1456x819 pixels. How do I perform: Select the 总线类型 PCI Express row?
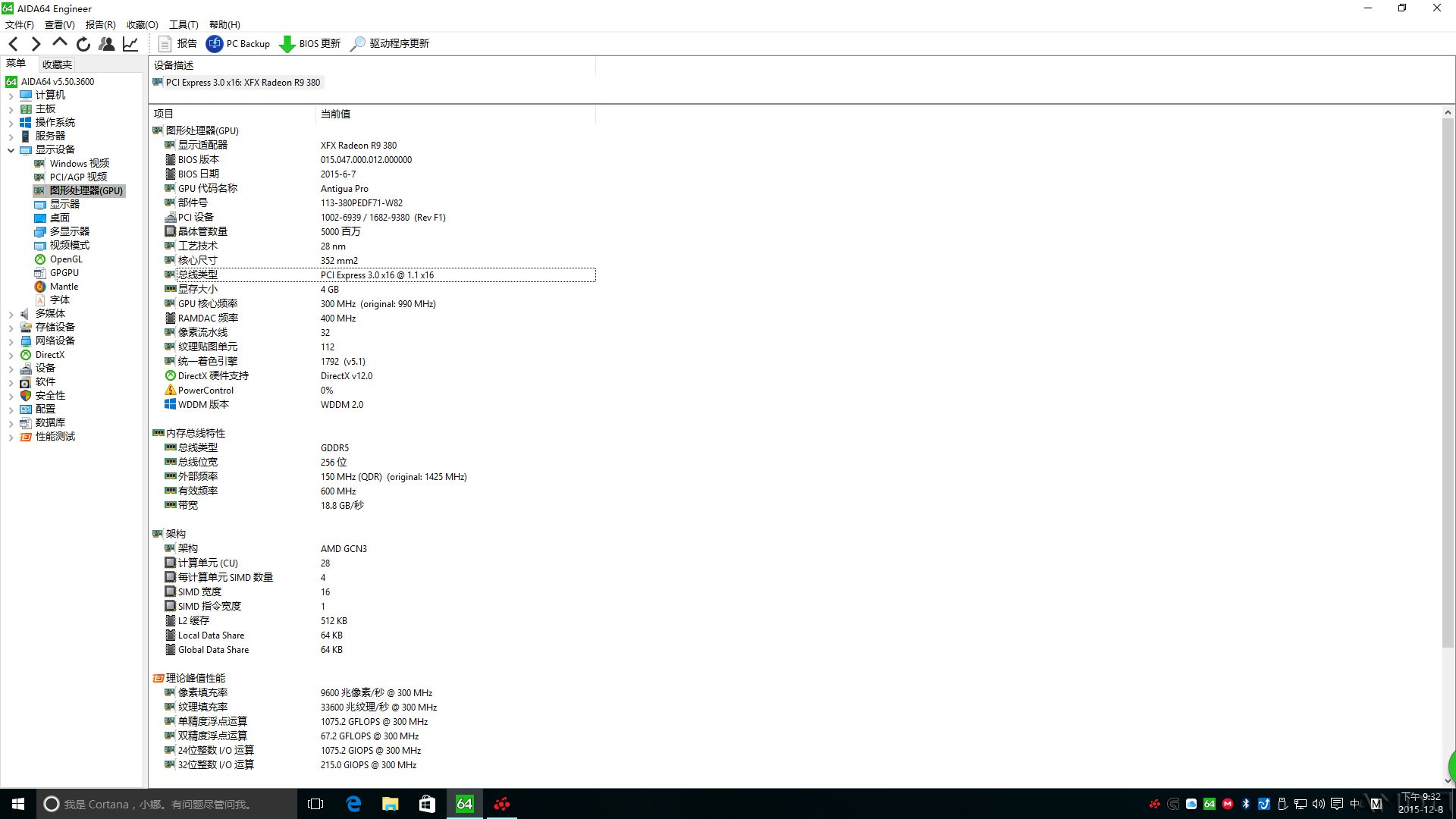pyautogui.click(x=379, y=275)
